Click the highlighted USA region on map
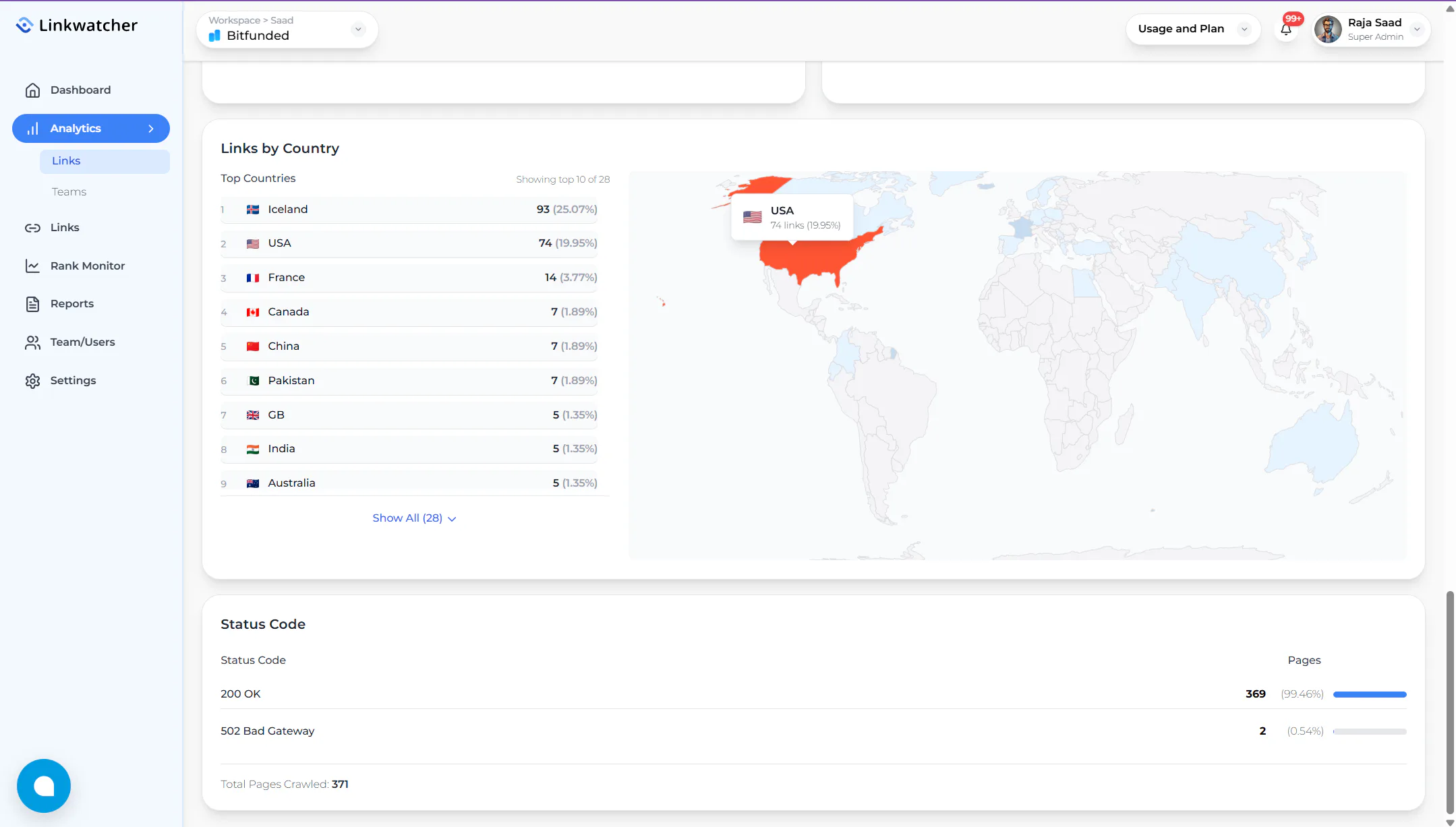 809,259
